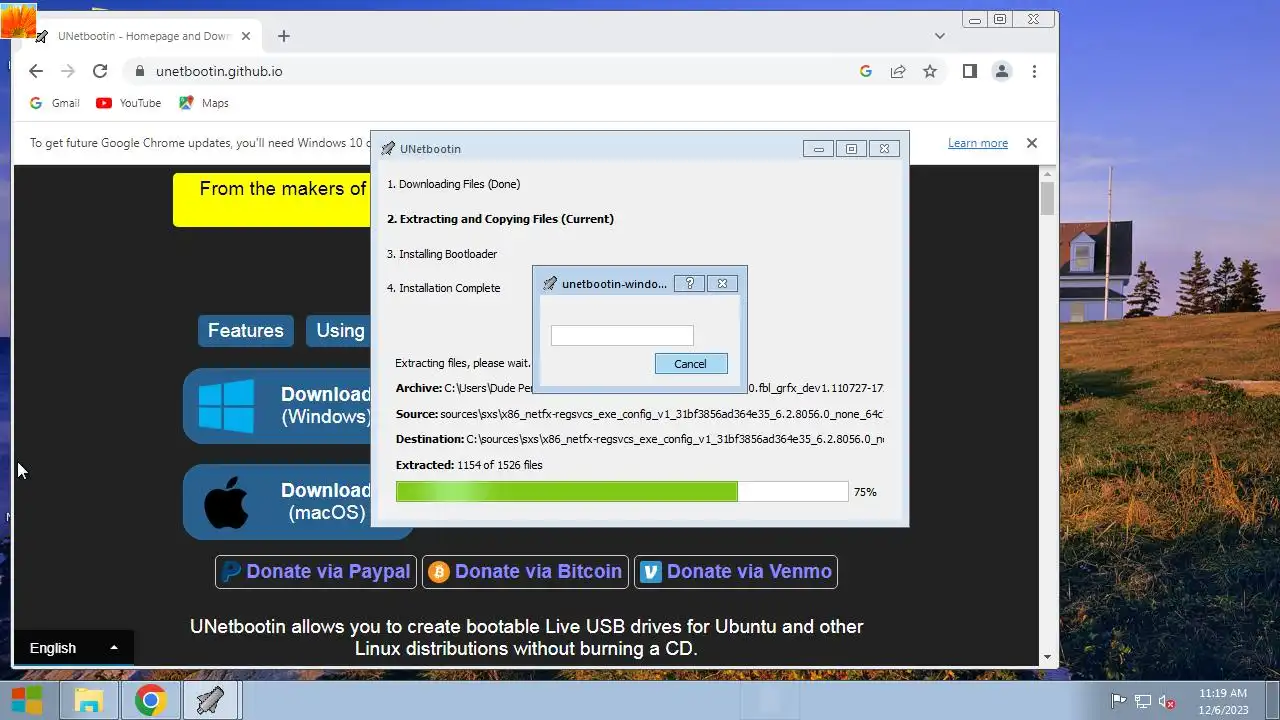1280x720 pixels.
Task: Toggle the Chrome side panel
Action: (x=969, y=71)
